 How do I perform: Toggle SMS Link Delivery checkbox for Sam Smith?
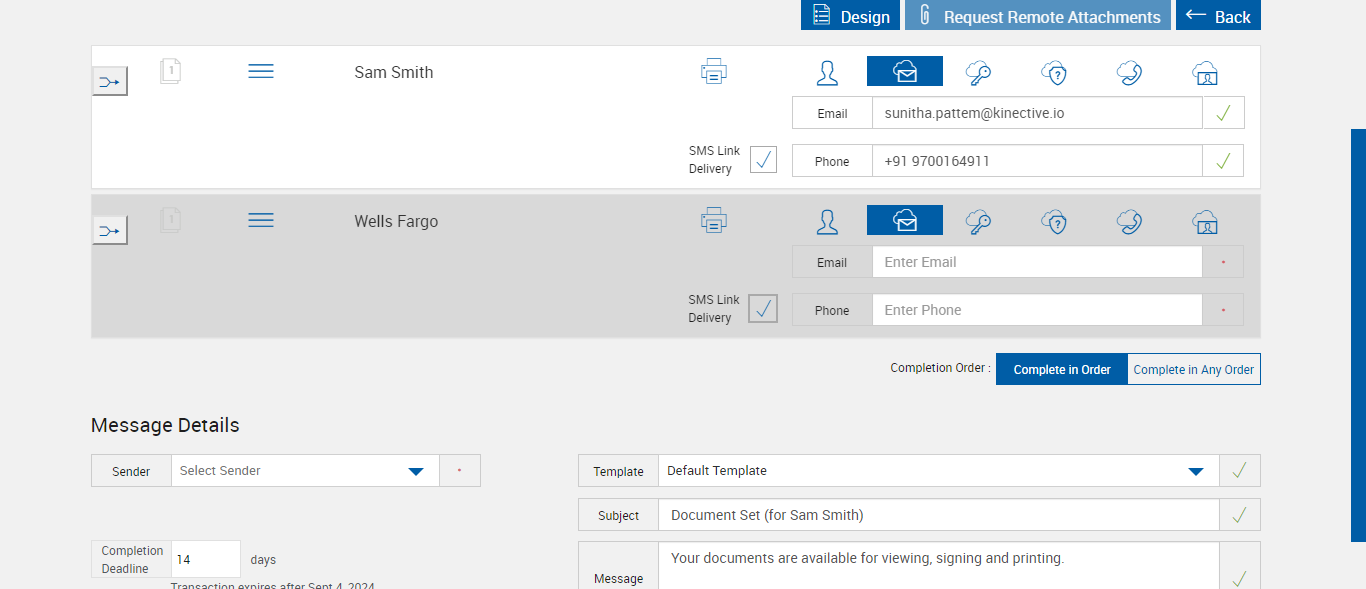click(763, 160)
